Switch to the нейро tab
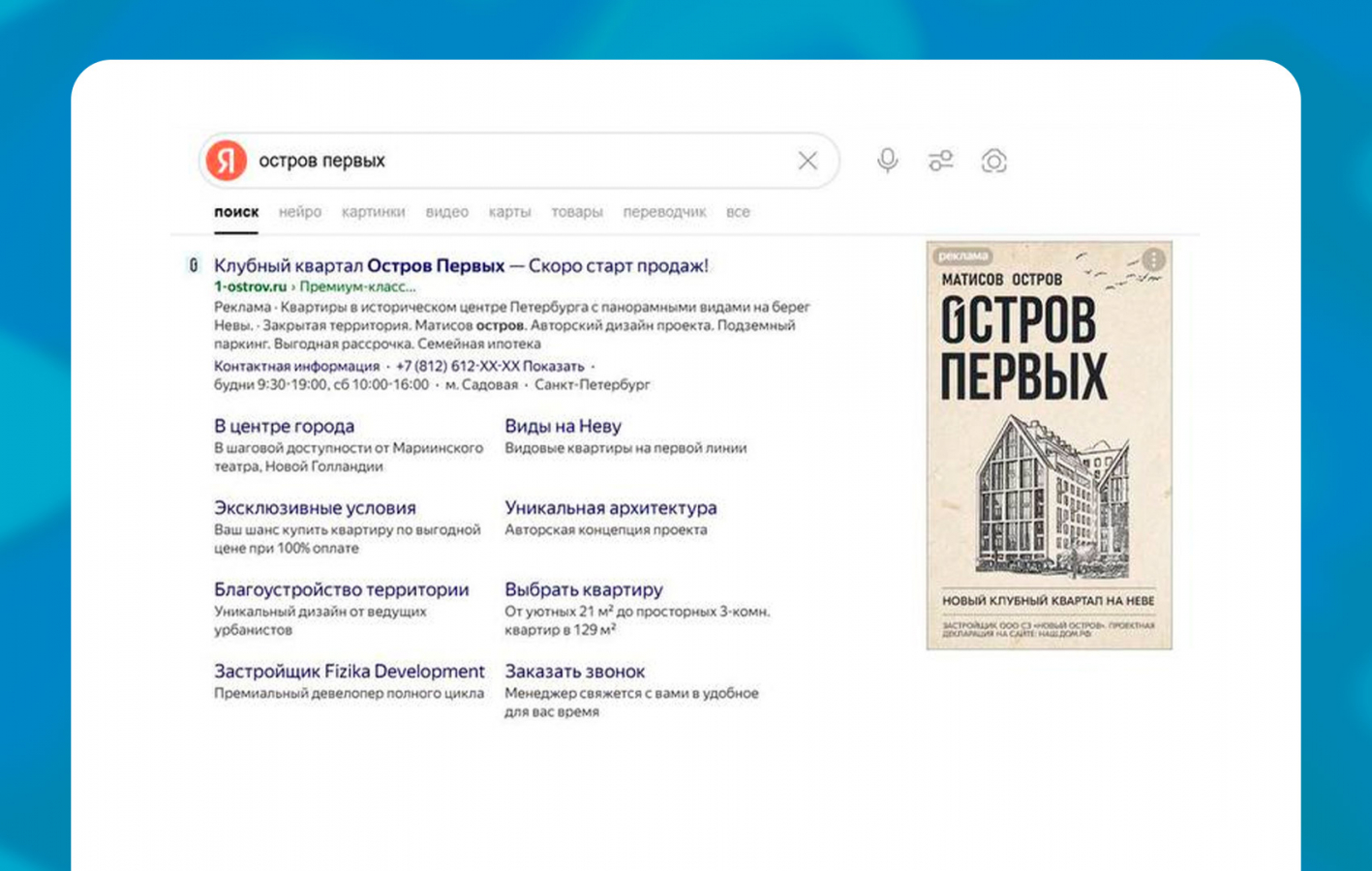Viewport: 1372px width, 871px height. pos(299,212)
